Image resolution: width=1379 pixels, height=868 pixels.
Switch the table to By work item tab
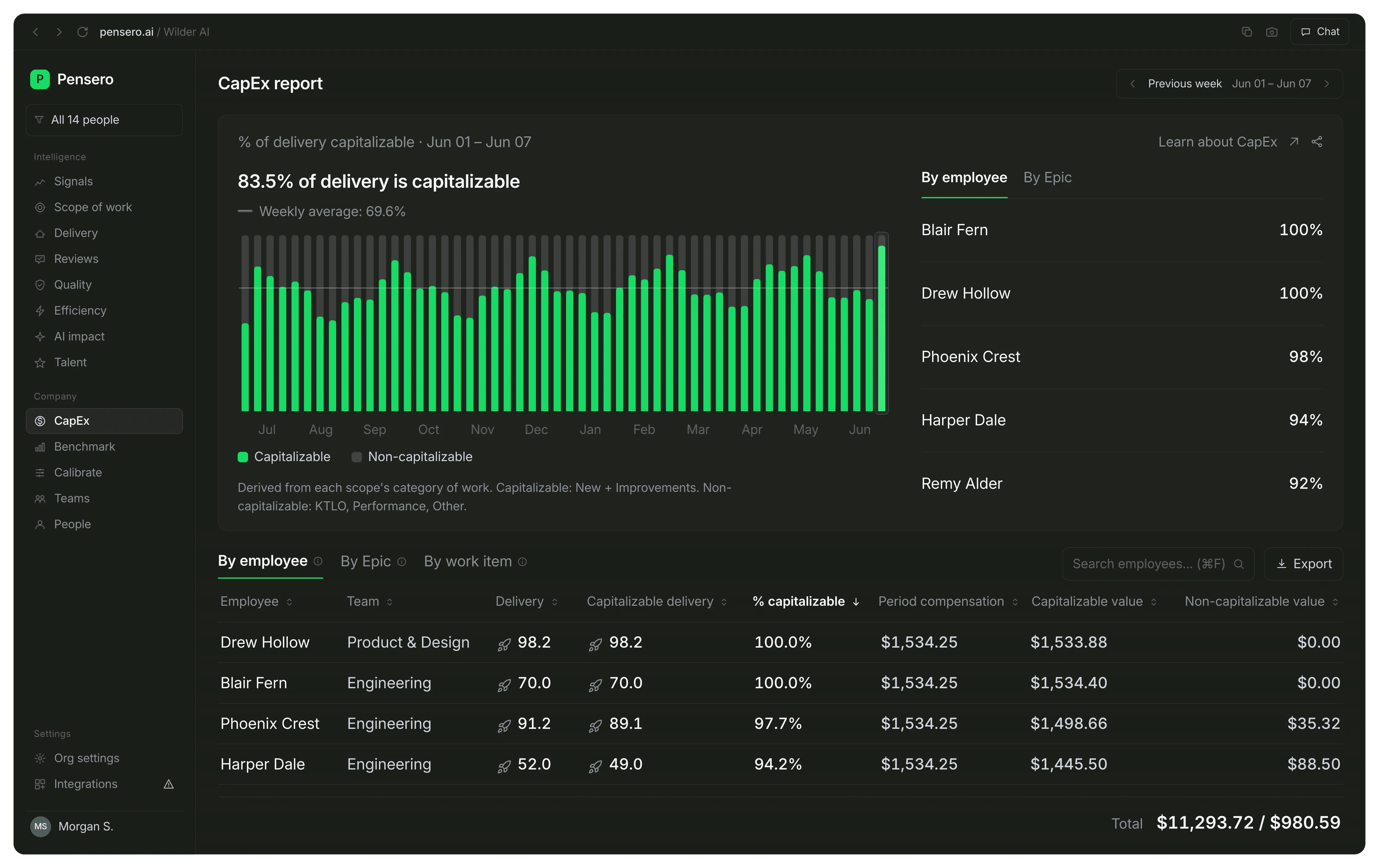click(468, 561)
